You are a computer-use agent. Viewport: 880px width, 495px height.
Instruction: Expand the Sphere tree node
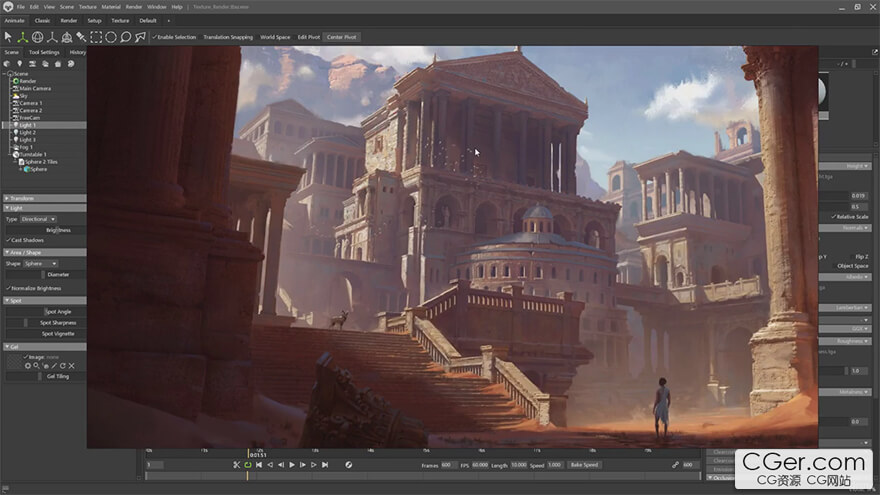[x=21, y=169]
